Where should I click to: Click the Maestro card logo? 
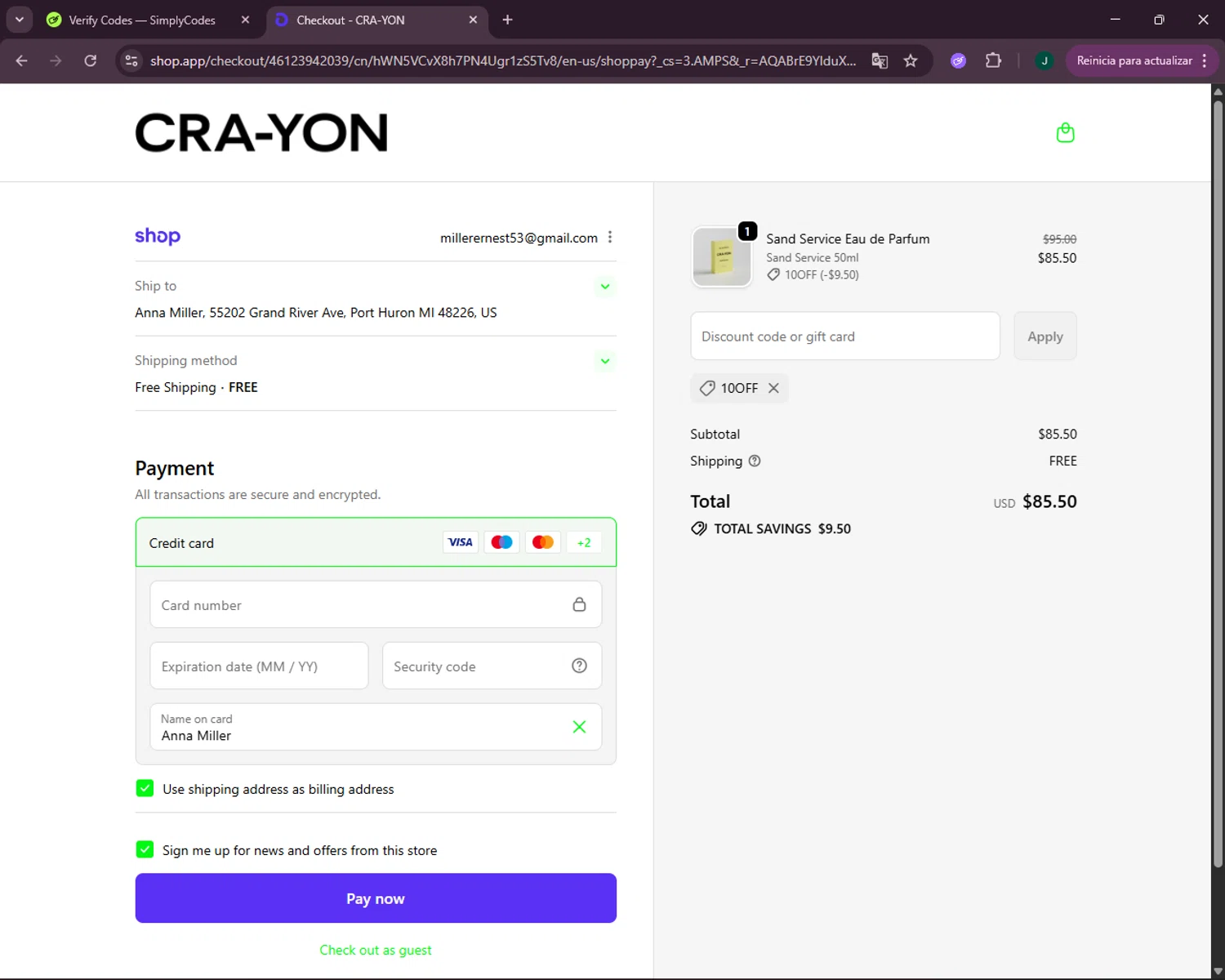pyautogui.click(x=501, y=542)
